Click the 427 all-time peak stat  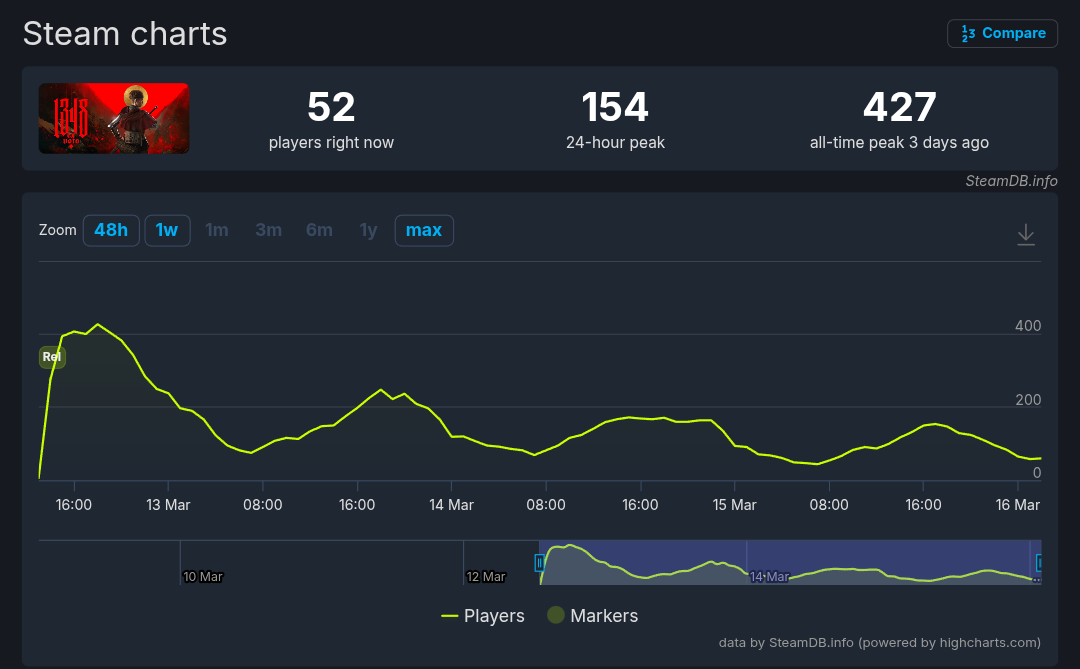899,107
